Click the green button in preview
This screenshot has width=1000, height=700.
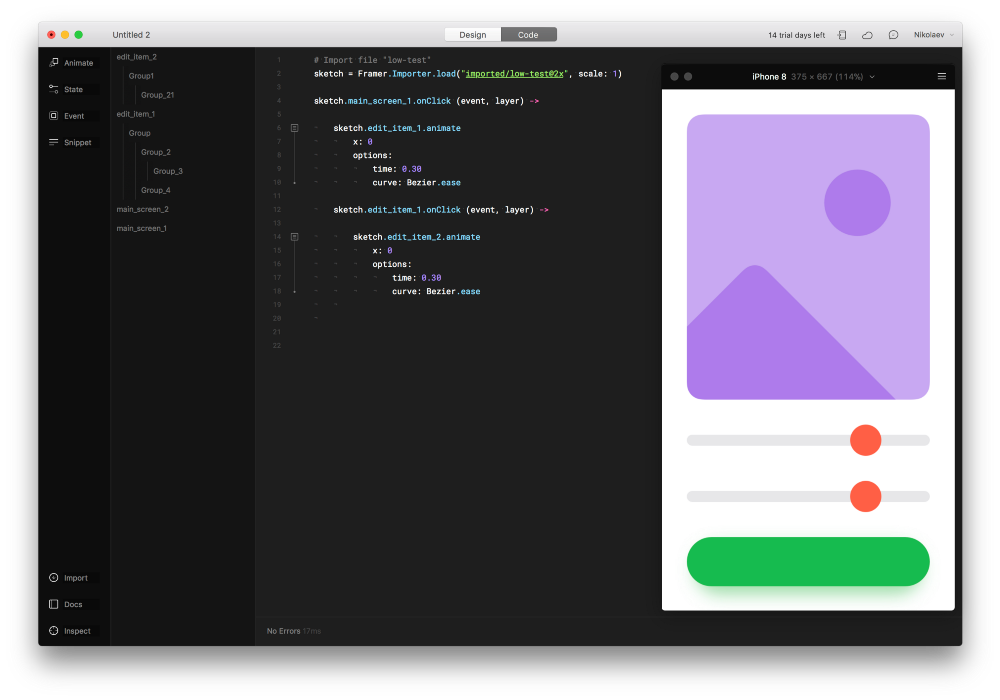click(x=808, y=562)
